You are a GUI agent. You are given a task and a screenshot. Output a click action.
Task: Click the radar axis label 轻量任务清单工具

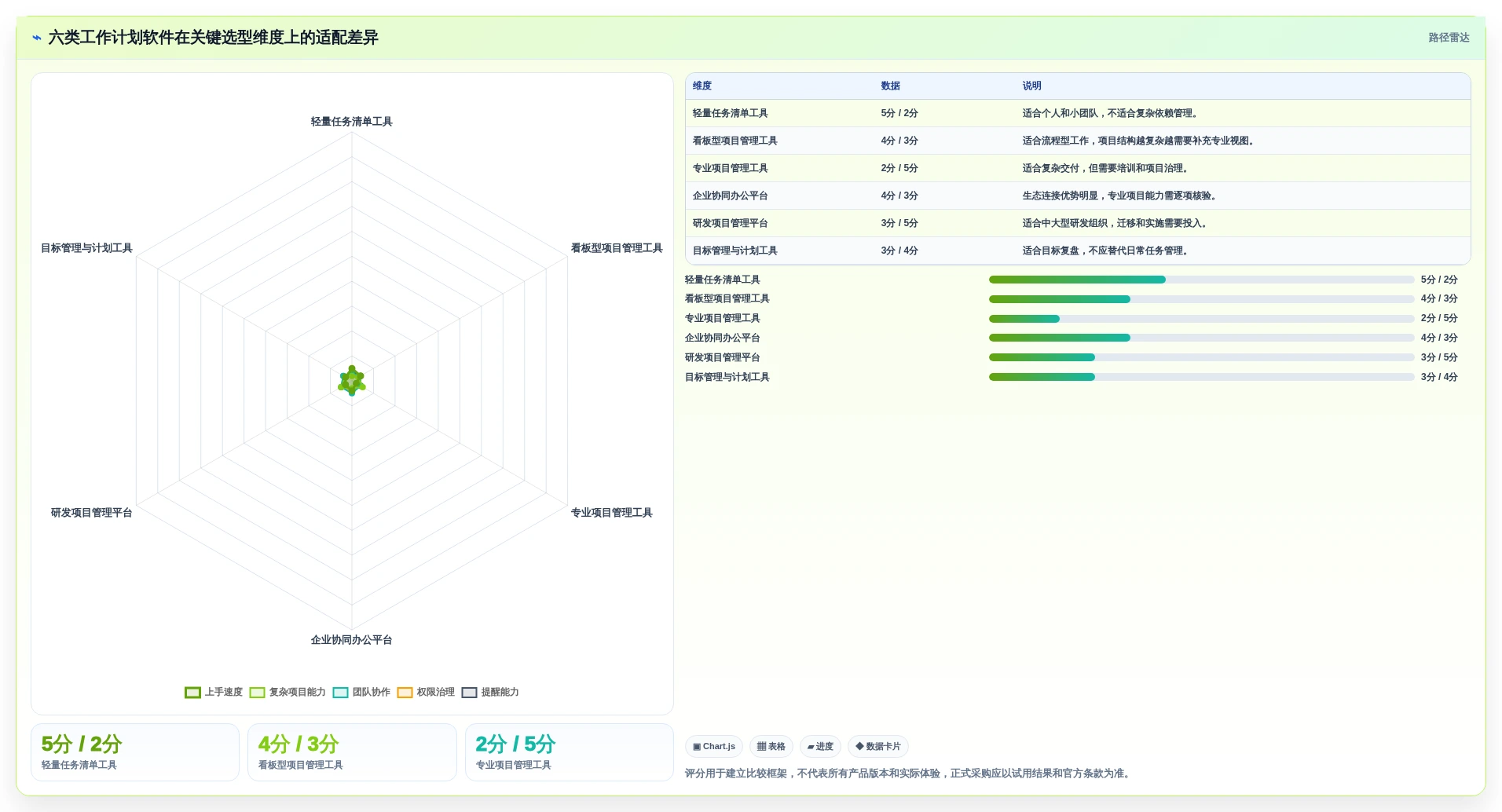pyautogui.click(x=351, y=122)
